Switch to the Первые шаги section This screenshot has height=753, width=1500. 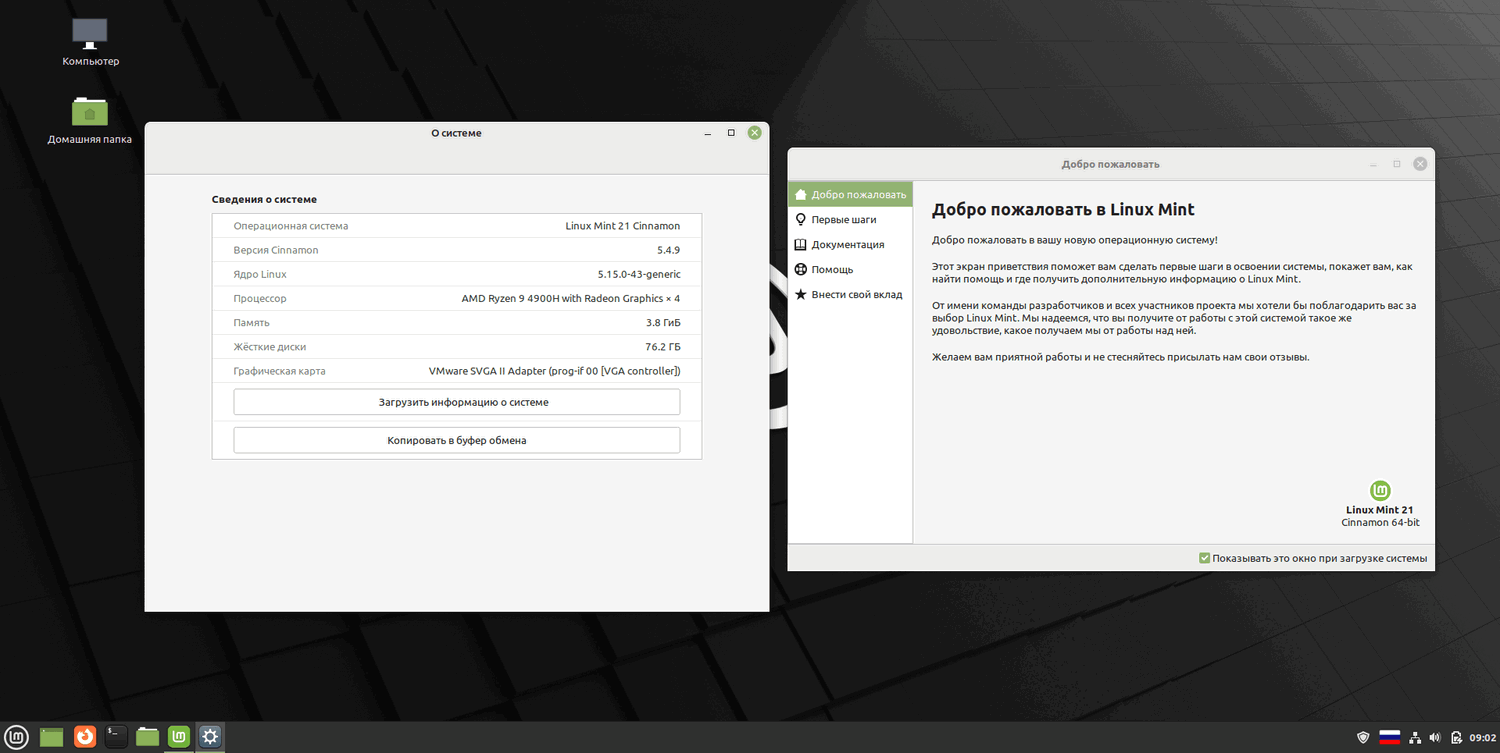[x=850, y=219]
